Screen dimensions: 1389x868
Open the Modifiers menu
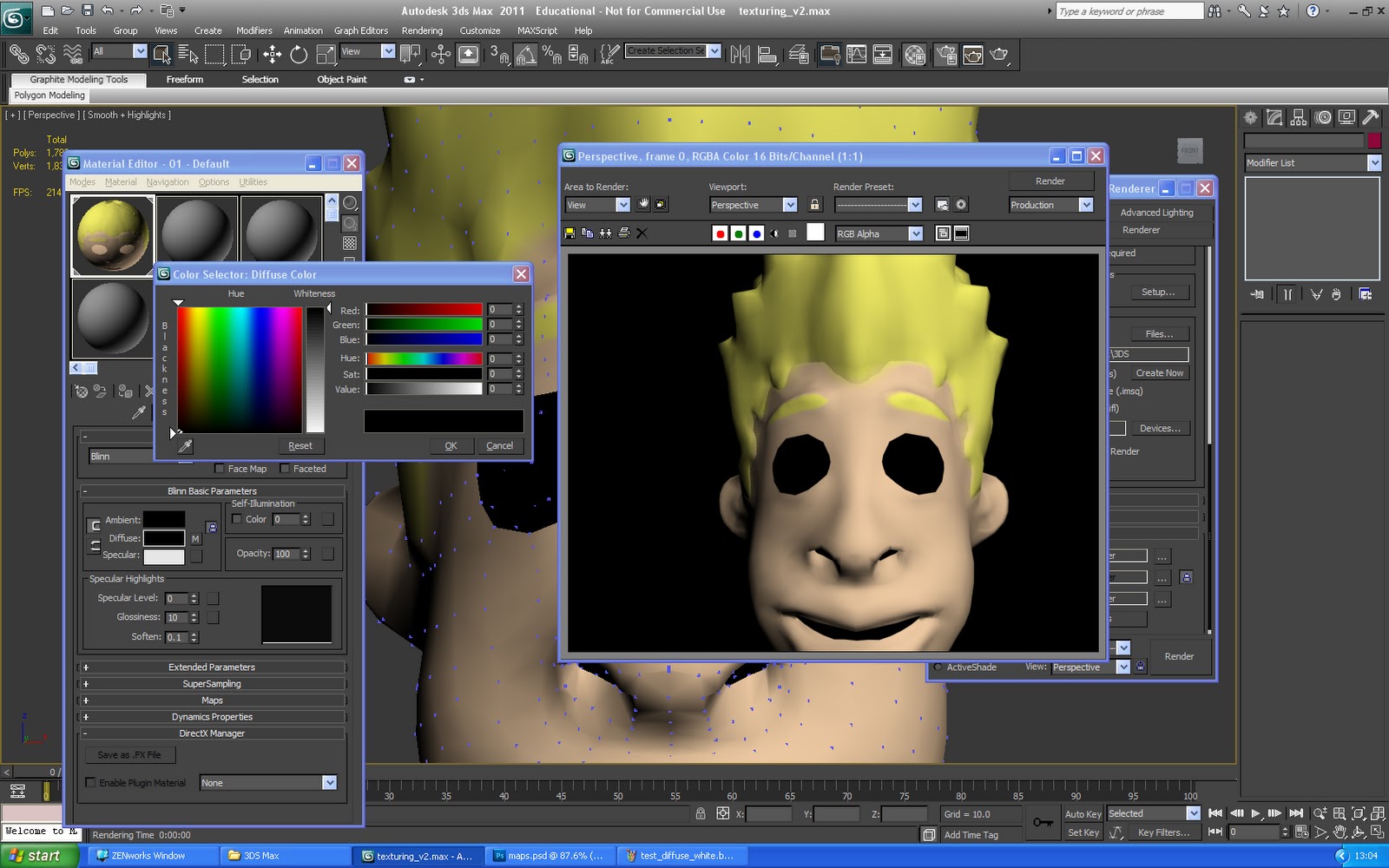click(253, 30)
